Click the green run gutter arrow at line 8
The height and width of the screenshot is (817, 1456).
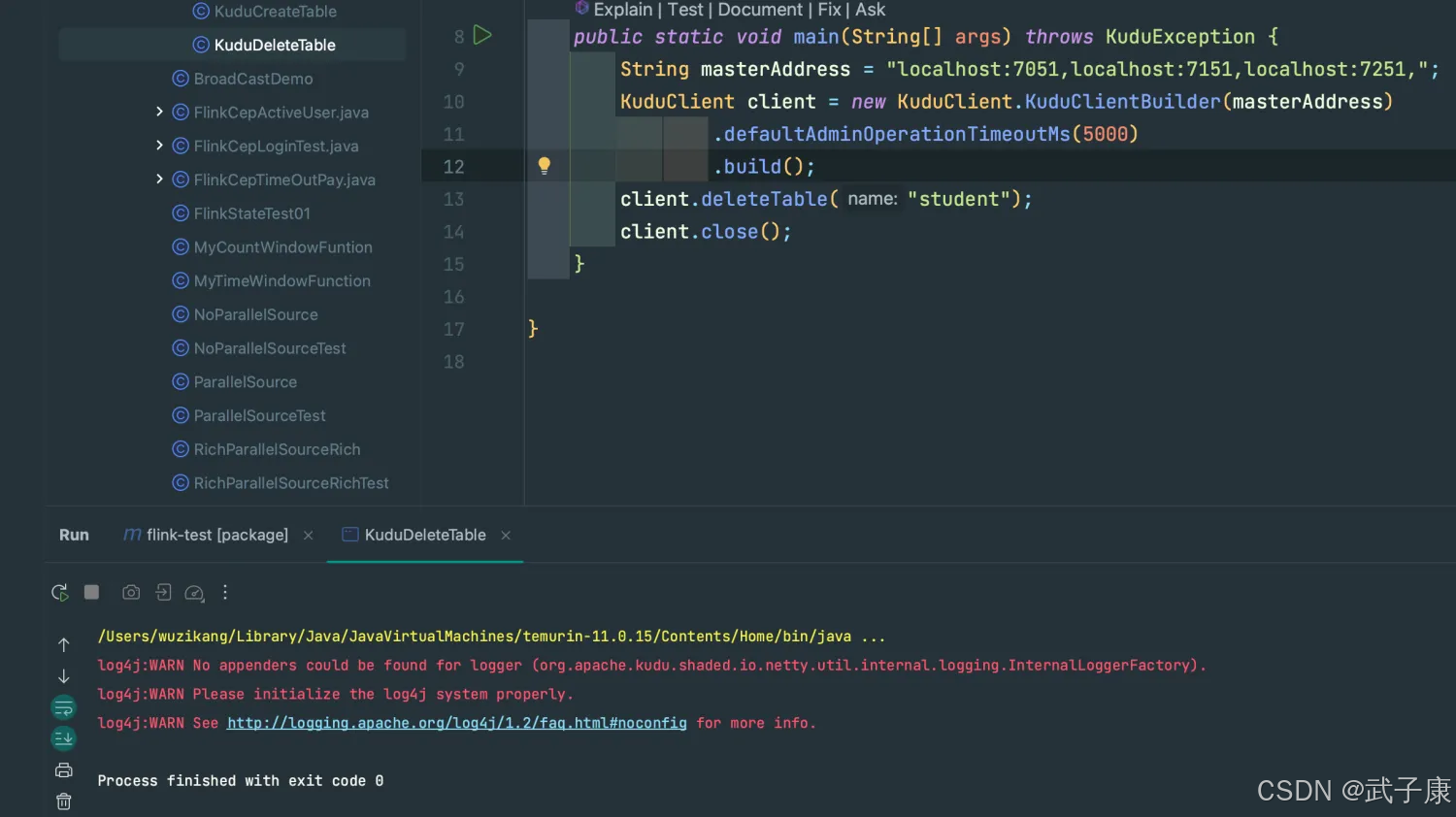[x=482, y=36]
